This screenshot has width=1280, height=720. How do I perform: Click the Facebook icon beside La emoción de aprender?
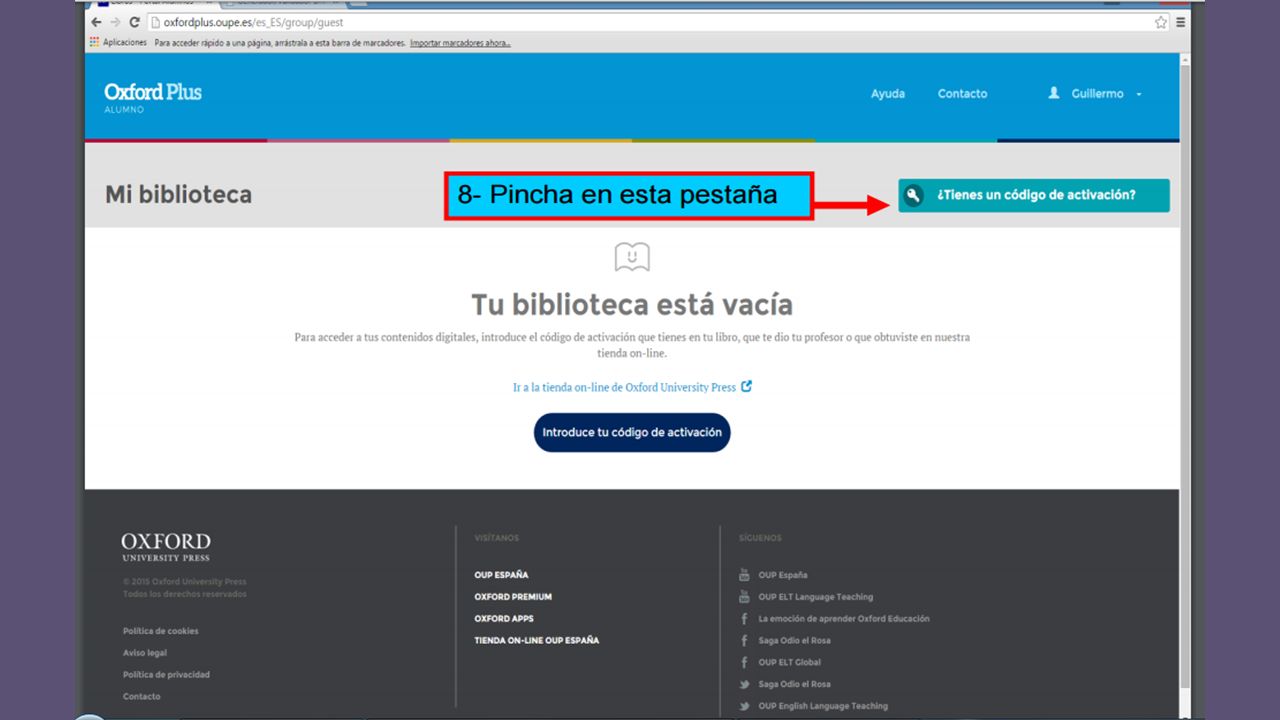pos(744,619)
